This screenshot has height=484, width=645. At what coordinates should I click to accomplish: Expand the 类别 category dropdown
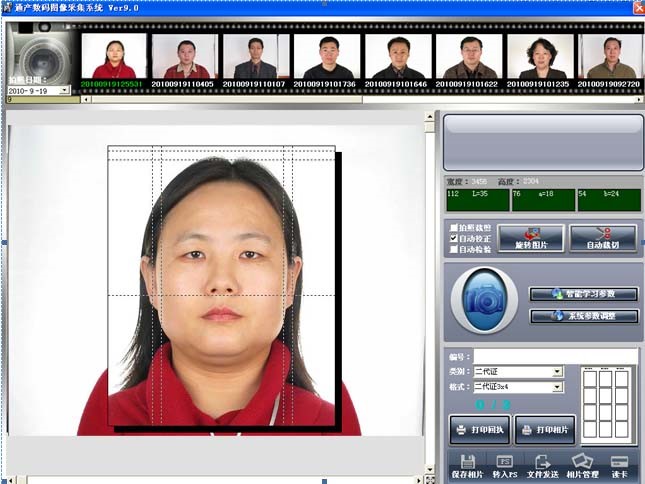click(x=557, y=372)
